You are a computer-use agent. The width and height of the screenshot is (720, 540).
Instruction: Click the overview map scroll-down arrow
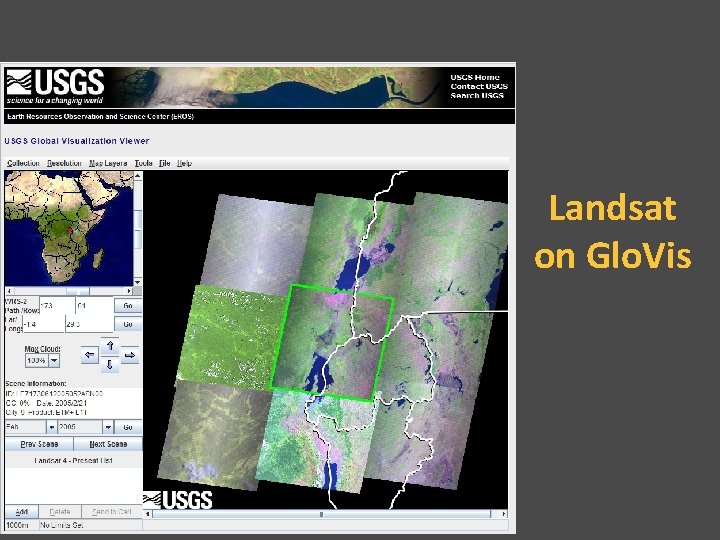[x=138, y=281]
